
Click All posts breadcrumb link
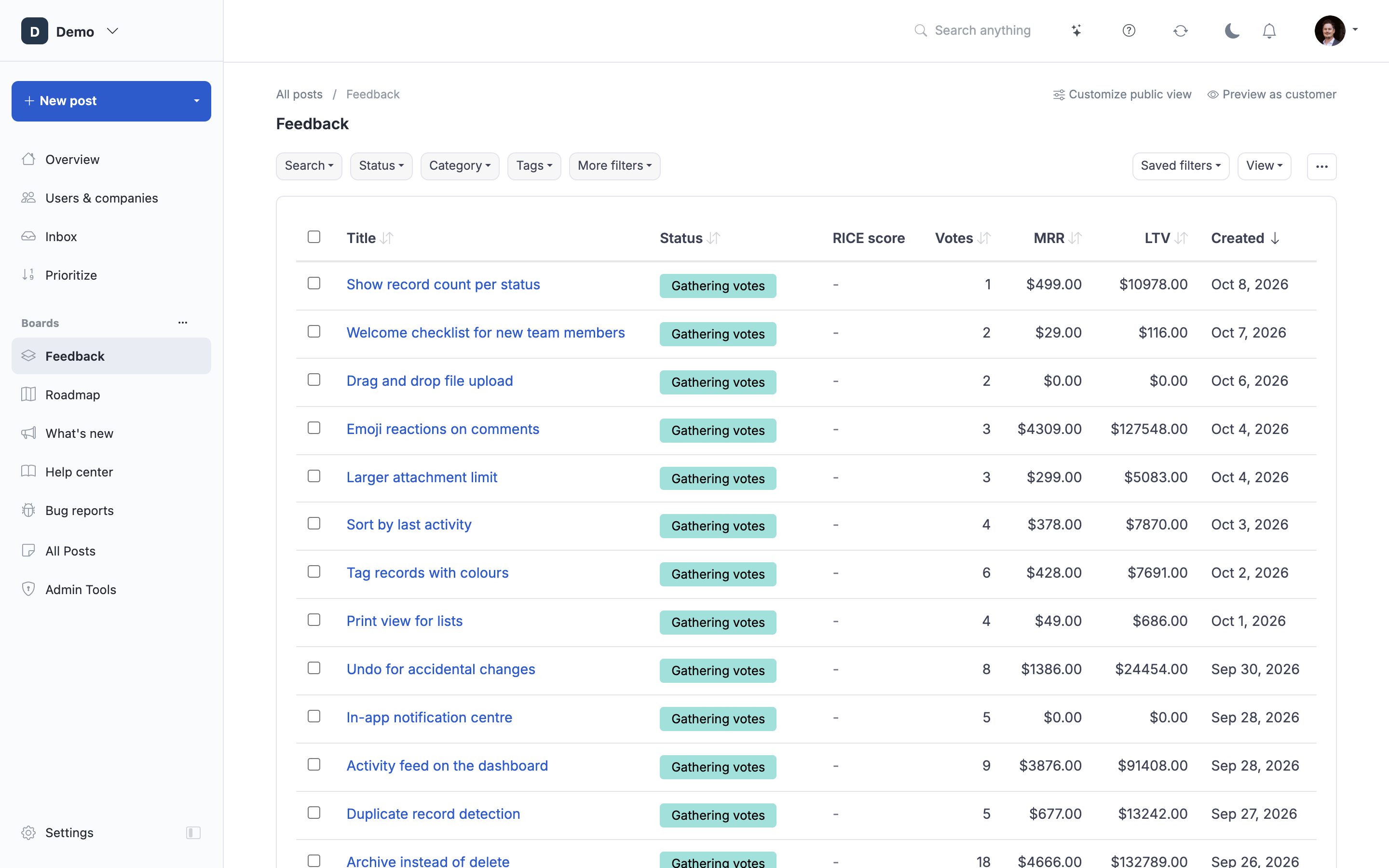click(299, 94)
